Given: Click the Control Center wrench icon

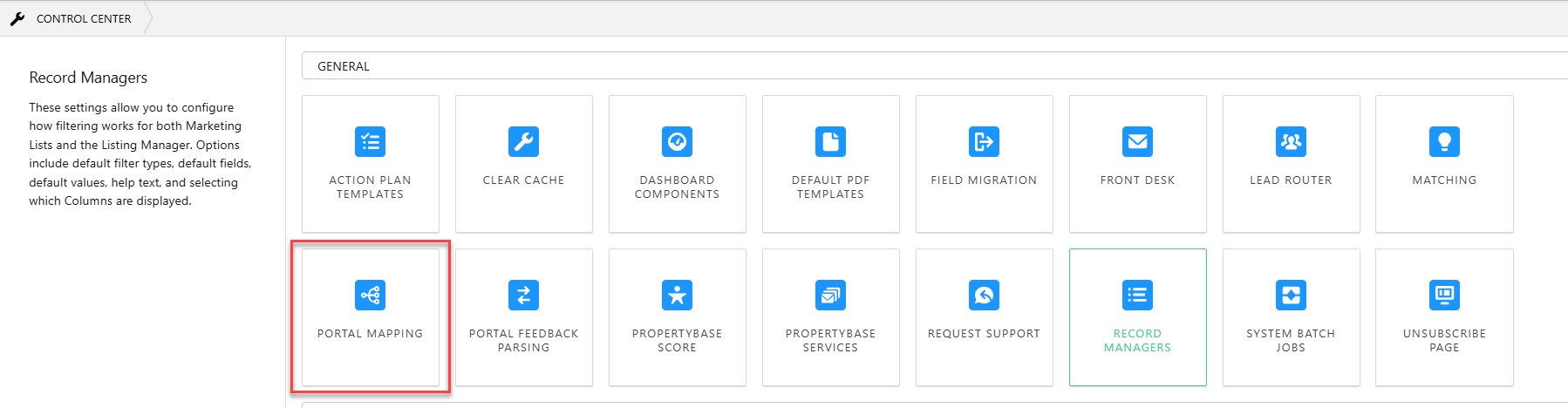Looking at the screenshot, I should point(17,18).
